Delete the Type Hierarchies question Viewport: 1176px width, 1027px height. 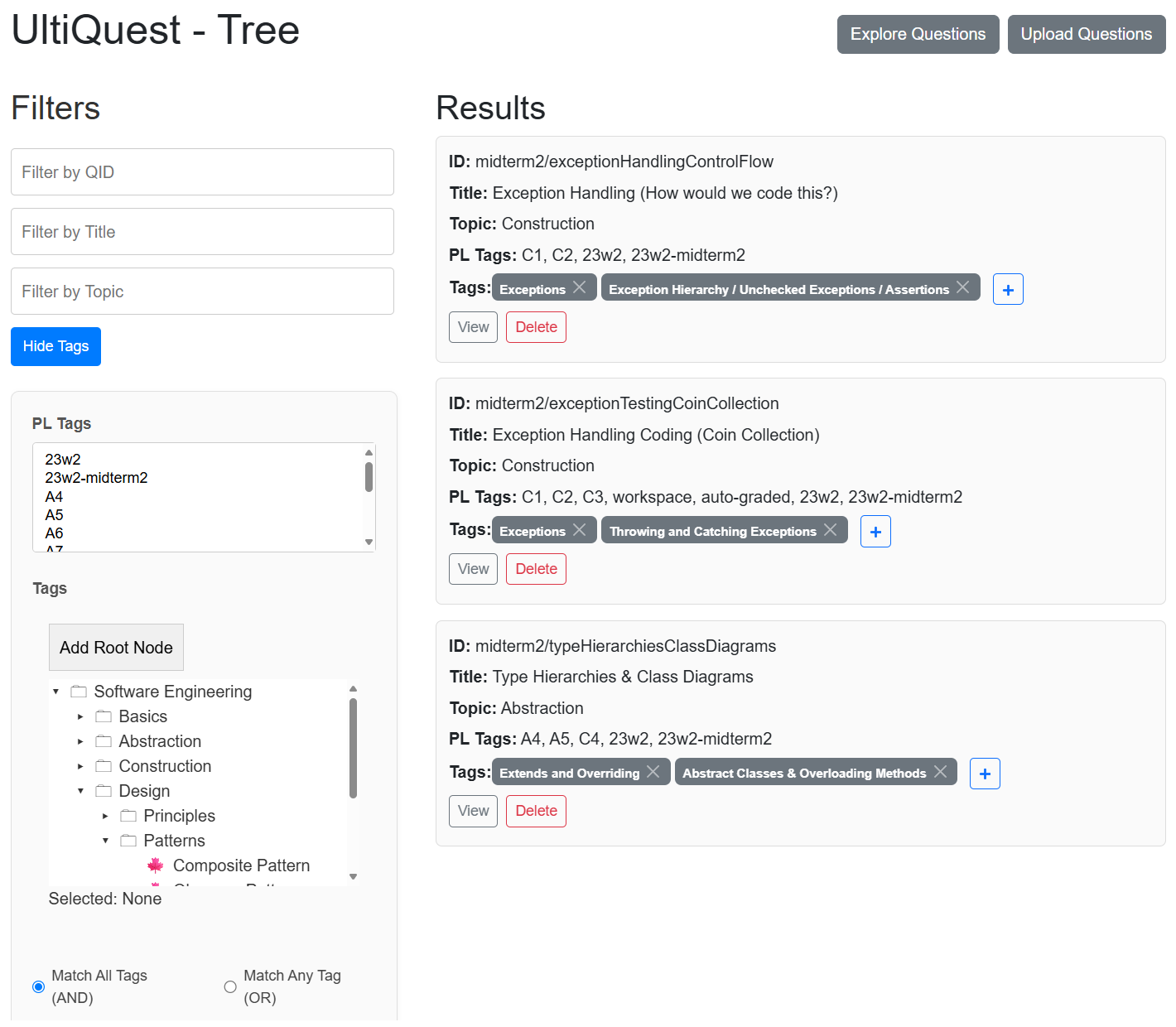536,811
